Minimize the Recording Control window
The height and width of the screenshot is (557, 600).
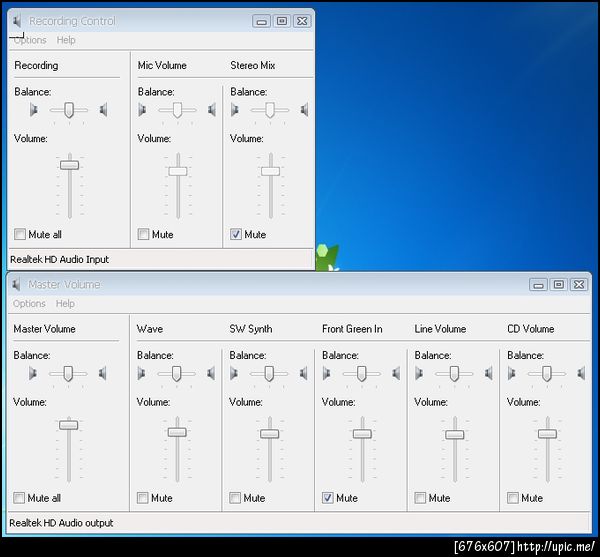(261, 21)
